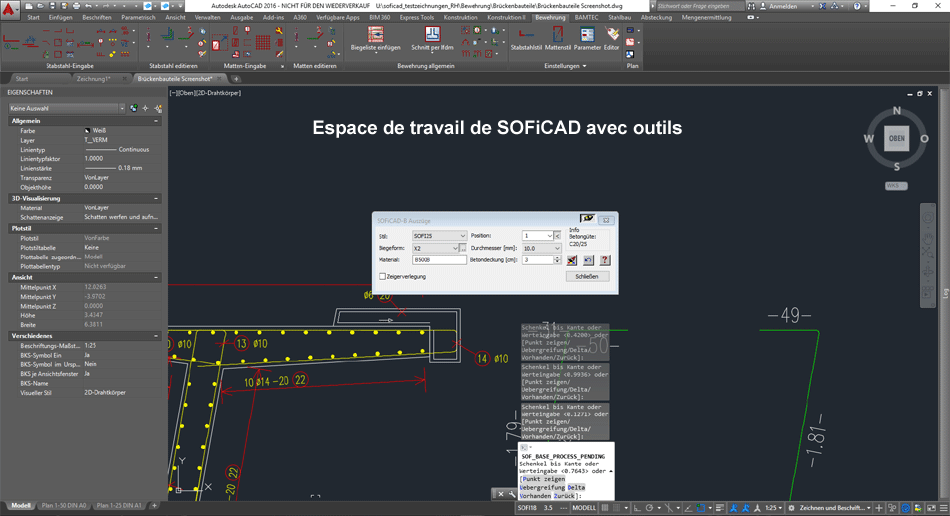The height and width of the screenshot is (516, 950).
Task: Click the wrench tool icon in Matten-Eingabe panel
Action: (279, 30)
